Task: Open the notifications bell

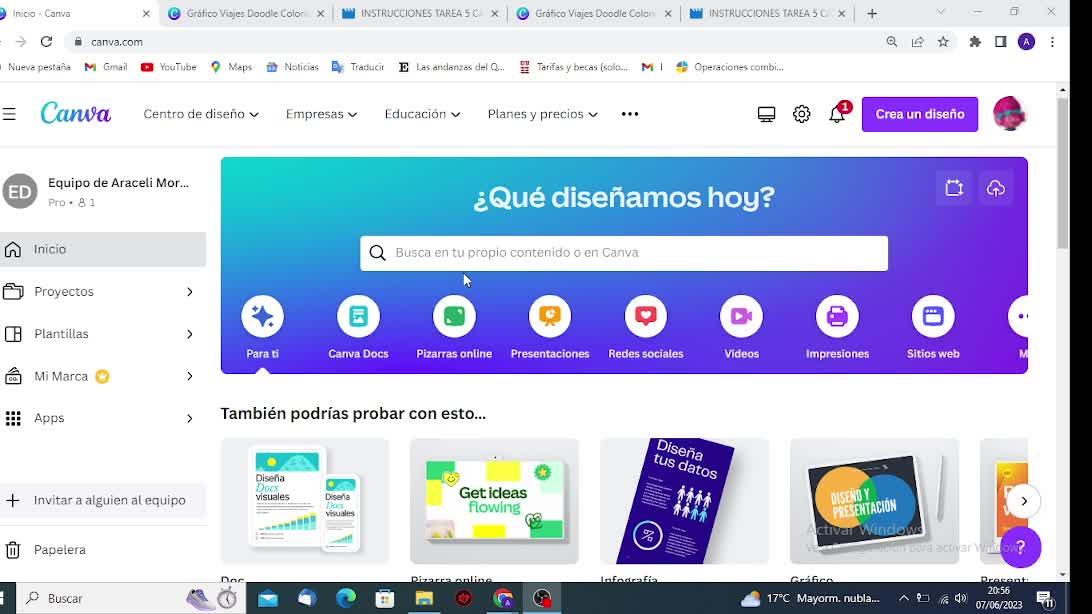Action: click(x=837, y=114)
